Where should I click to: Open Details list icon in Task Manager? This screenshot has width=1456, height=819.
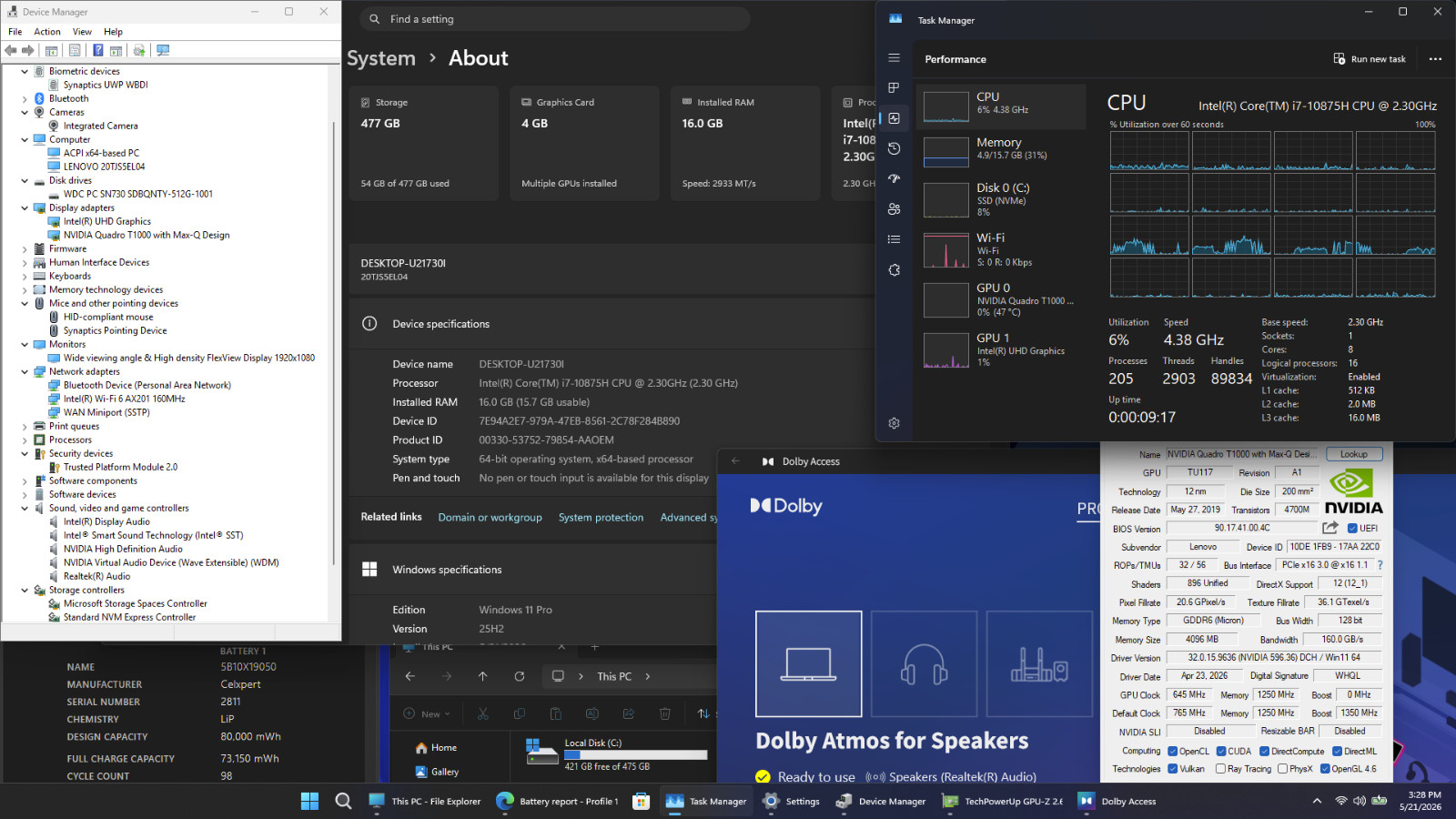(x=894, y=239)
